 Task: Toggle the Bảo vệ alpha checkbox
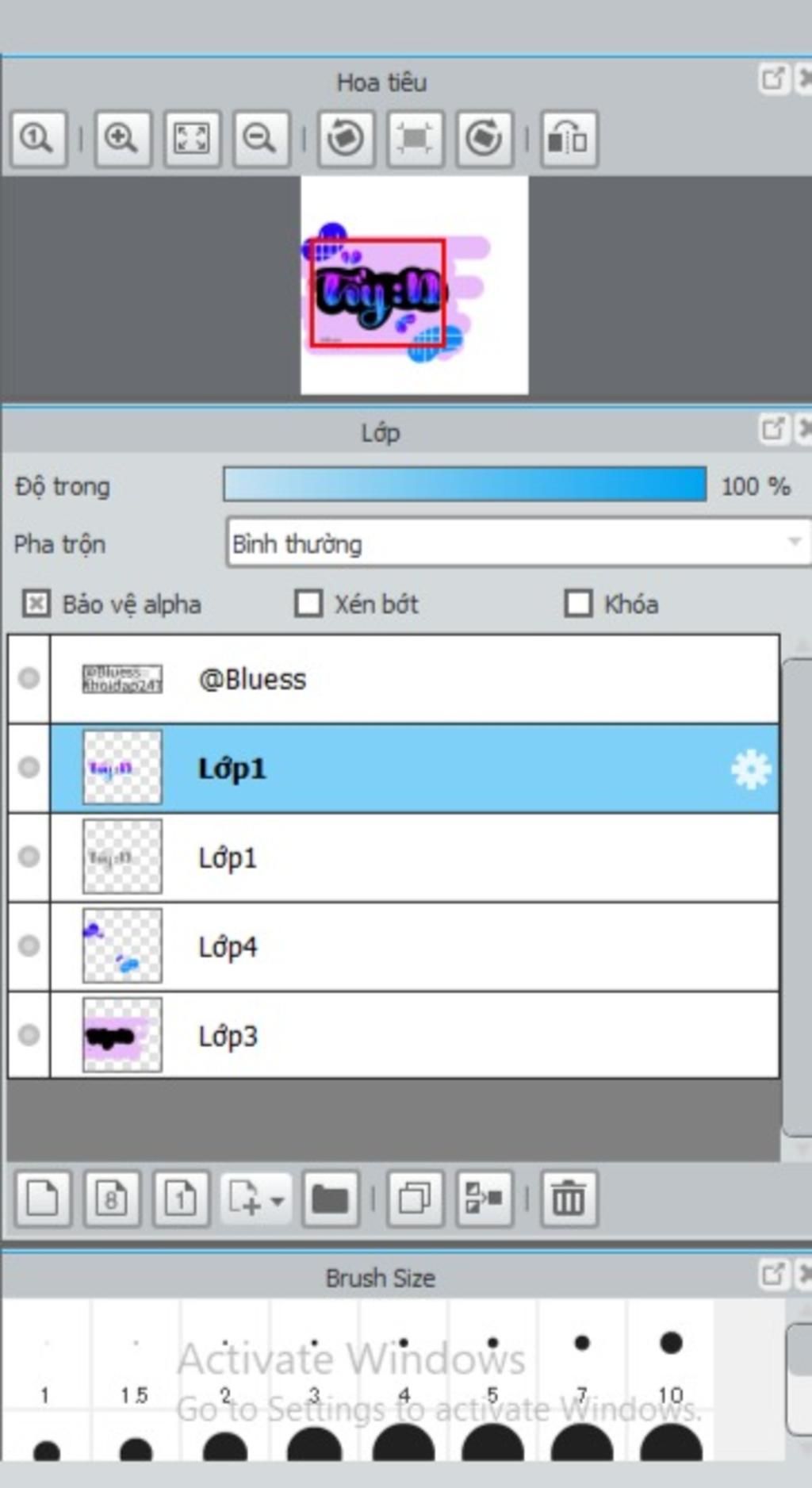pyautogui.click(x=36, y=604)
